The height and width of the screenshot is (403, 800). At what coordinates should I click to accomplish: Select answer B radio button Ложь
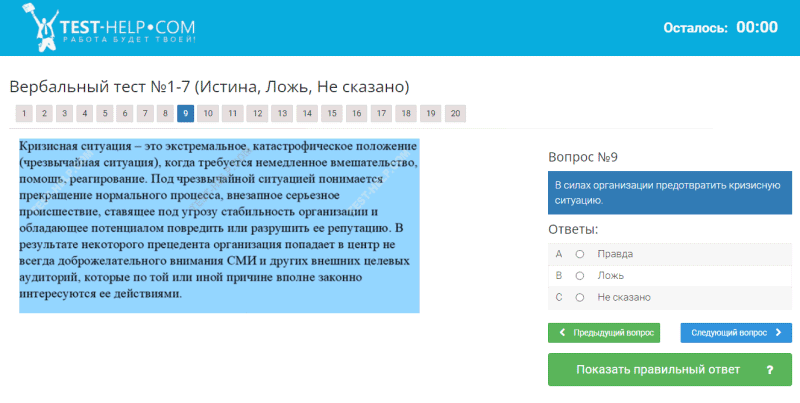(580, 276)
